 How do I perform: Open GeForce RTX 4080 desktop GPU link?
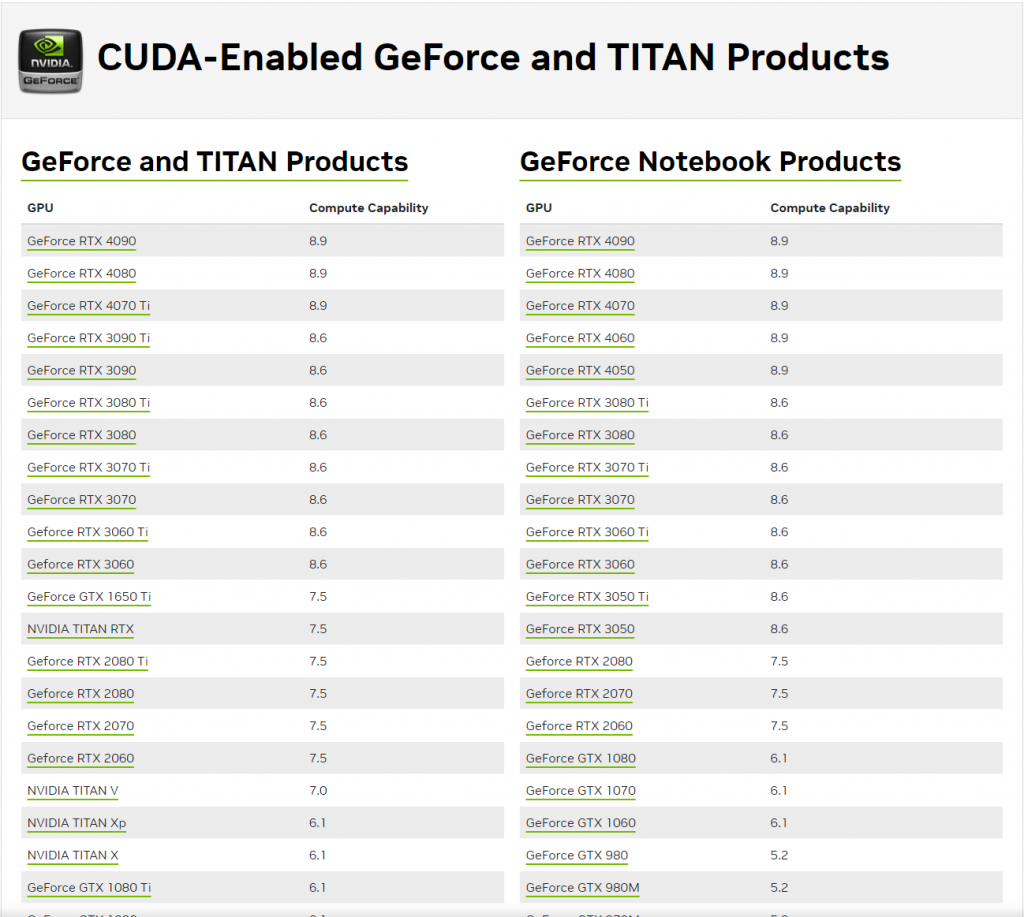pos(82,274)
